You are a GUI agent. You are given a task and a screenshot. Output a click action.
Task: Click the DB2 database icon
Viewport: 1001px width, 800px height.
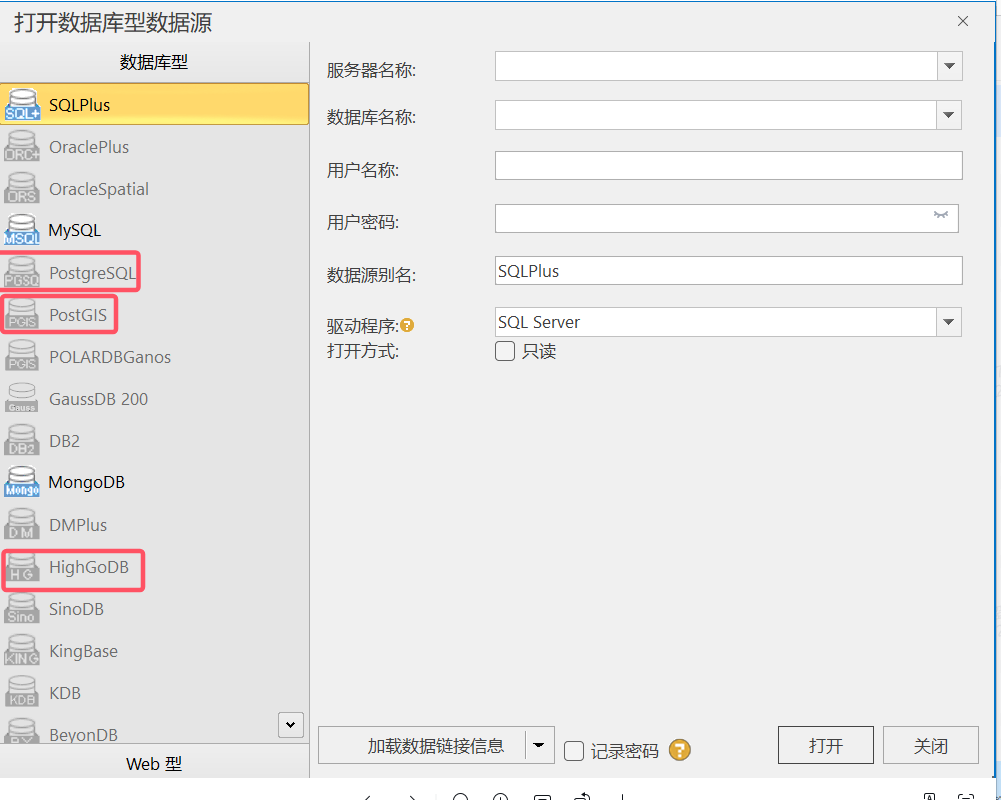22,441
